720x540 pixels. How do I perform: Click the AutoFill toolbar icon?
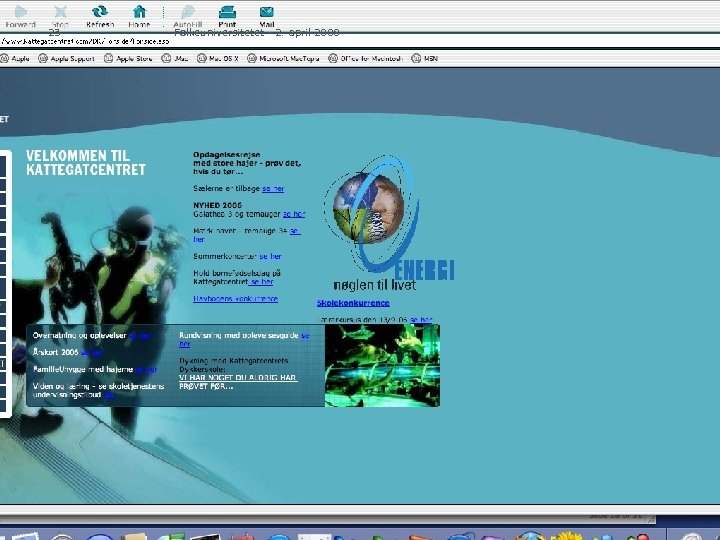tap(188, 16)
